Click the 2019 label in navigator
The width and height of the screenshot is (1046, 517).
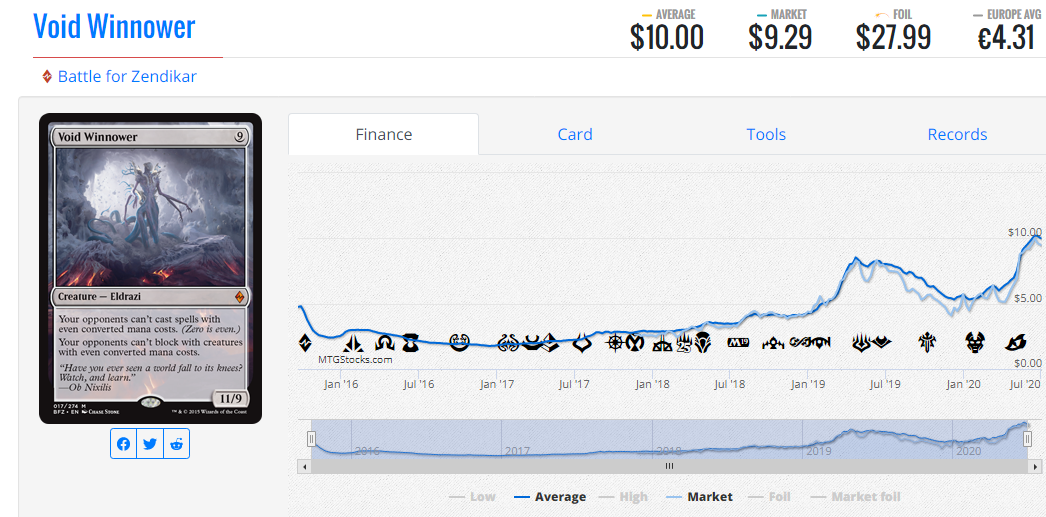click(819, 452)
